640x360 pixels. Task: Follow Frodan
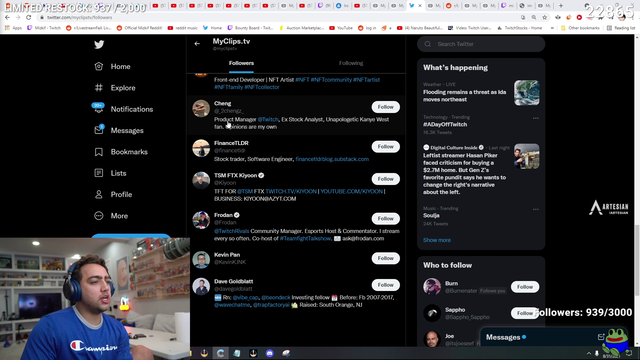(385, 218)
